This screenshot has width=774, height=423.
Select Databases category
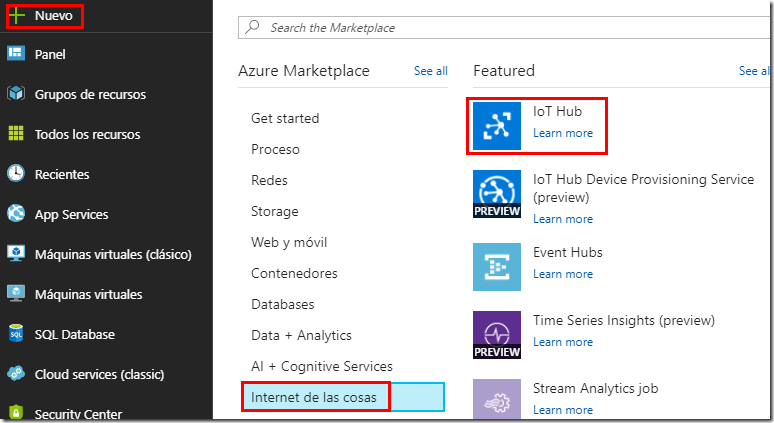(282, 305)
